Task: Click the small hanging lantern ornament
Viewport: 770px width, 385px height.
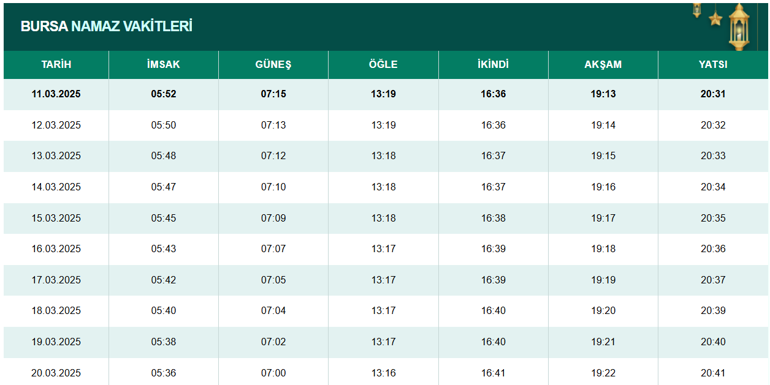Action: [x=697, y=10]
